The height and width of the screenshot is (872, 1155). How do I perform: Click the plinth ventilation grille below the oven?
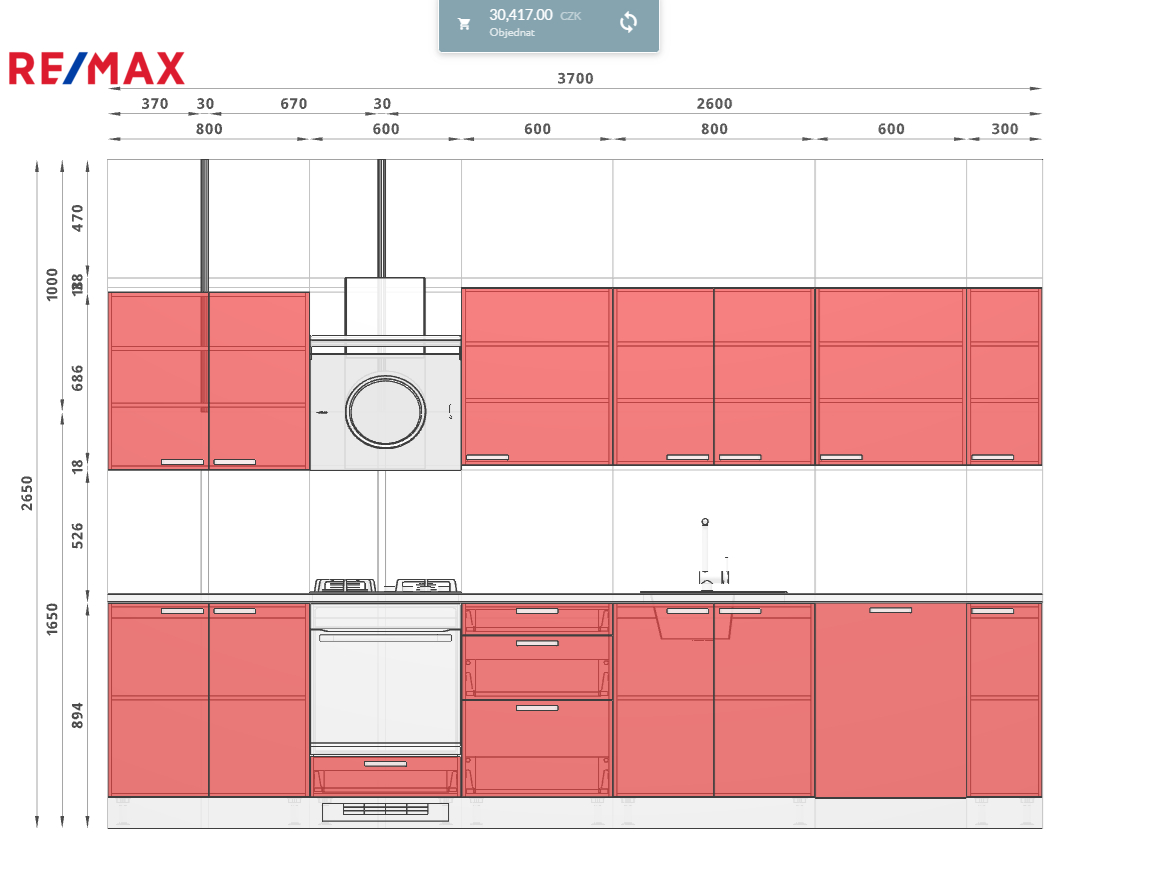point(385,811)
